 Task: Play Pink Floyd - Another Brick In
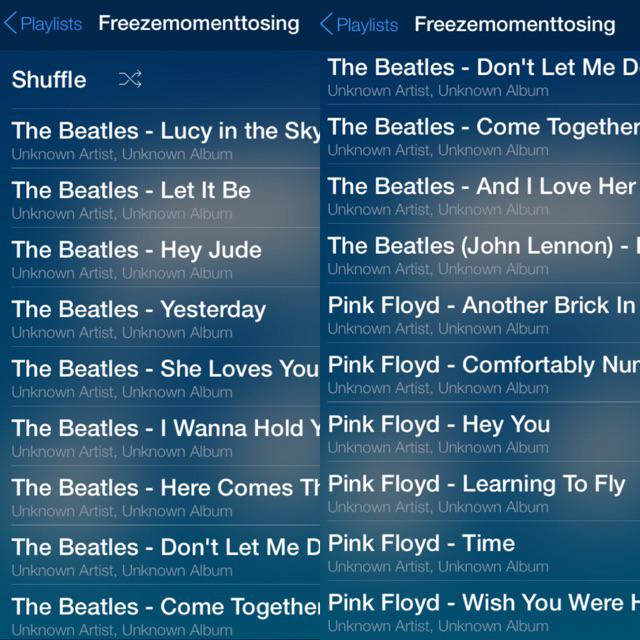484,313
